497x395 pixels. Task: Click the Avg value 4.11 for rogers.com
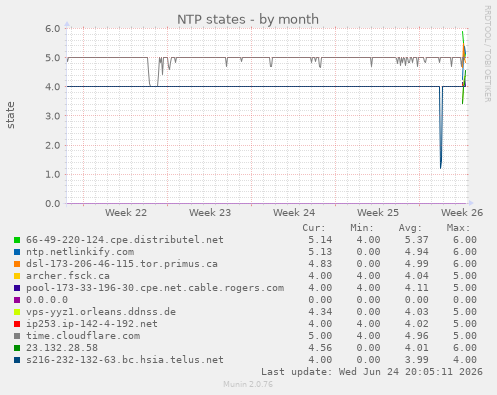coord(417,288)
